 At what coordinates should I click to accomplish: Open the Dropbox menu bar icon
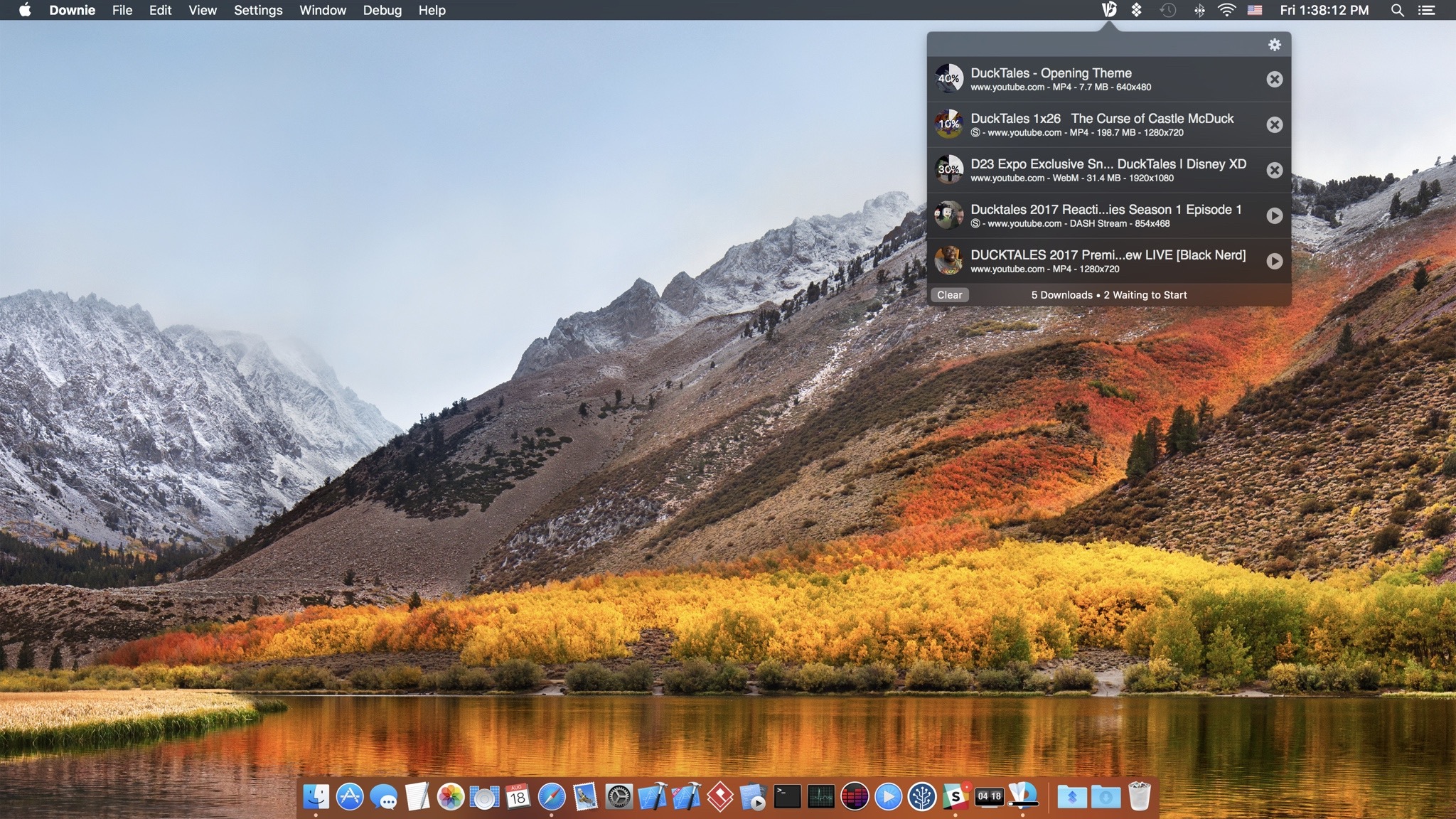tap(1136, 10)
